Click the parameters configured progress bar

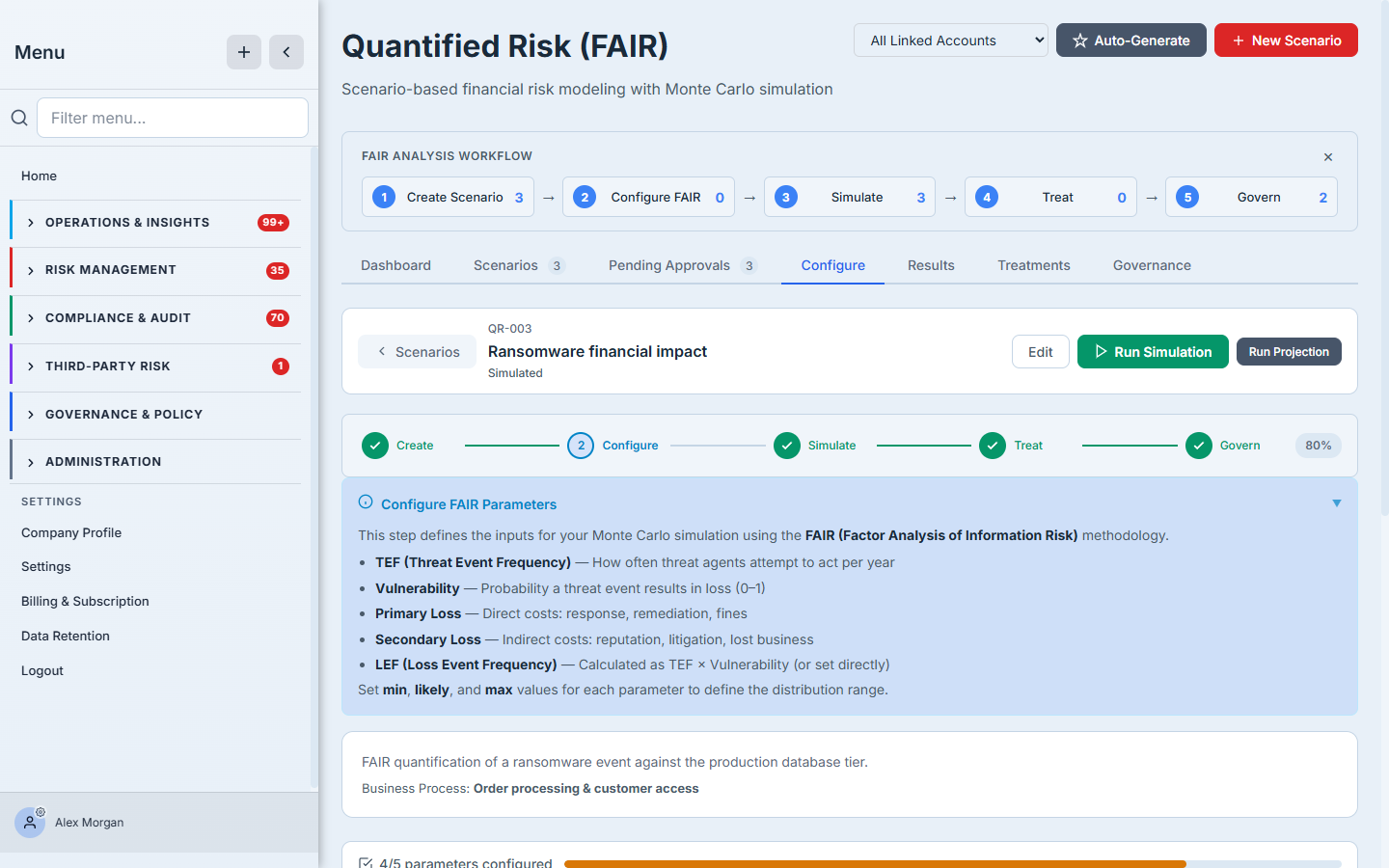point(953,864)
